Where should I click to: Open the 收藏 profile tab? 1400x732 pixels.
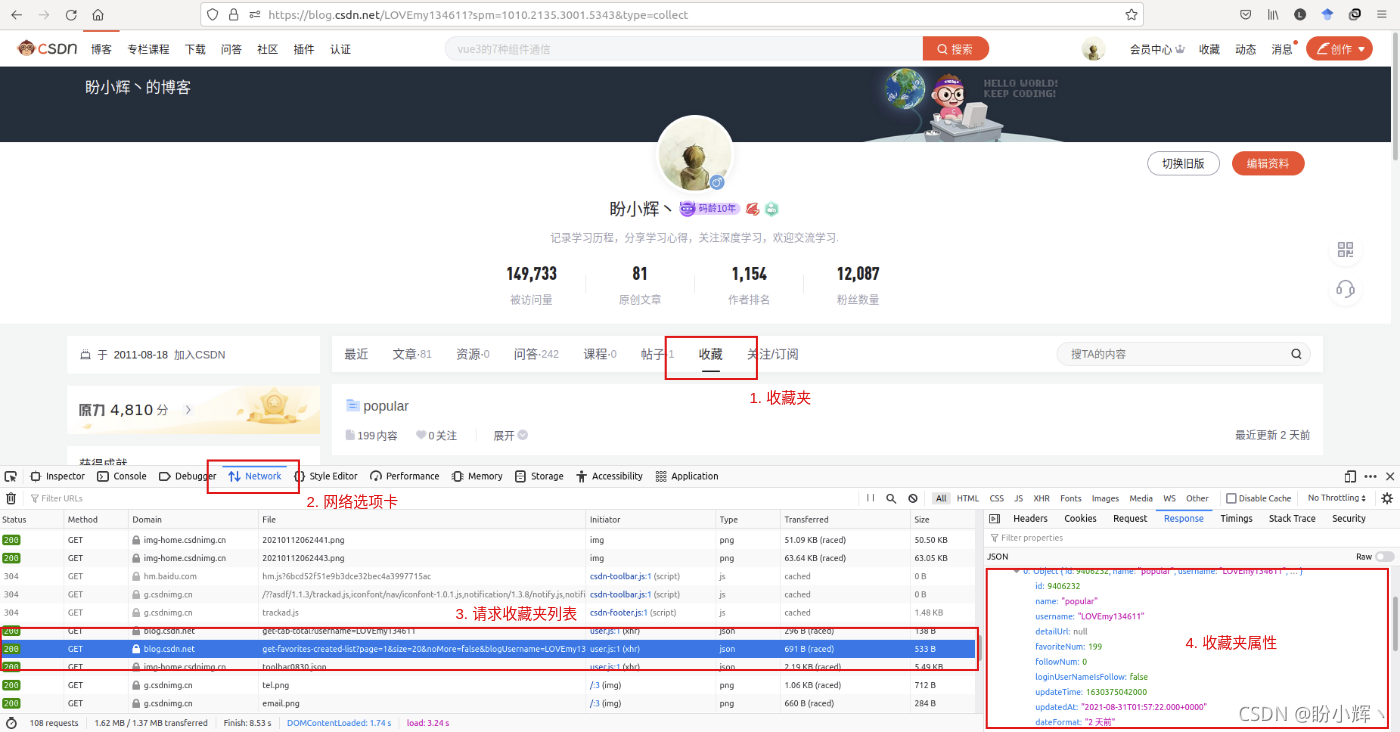710,354
